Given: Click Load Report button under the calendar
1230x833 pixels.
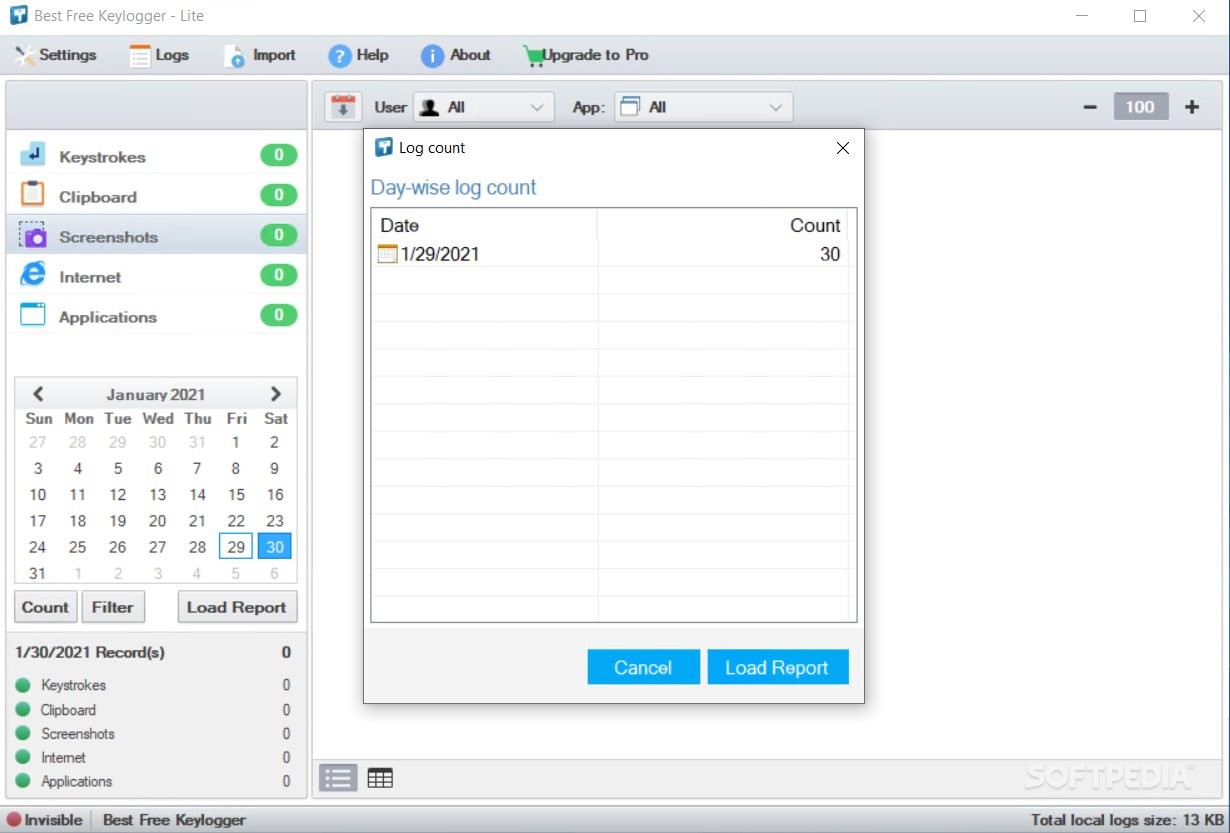Looking at the screenshot, I should click(237, 607).
